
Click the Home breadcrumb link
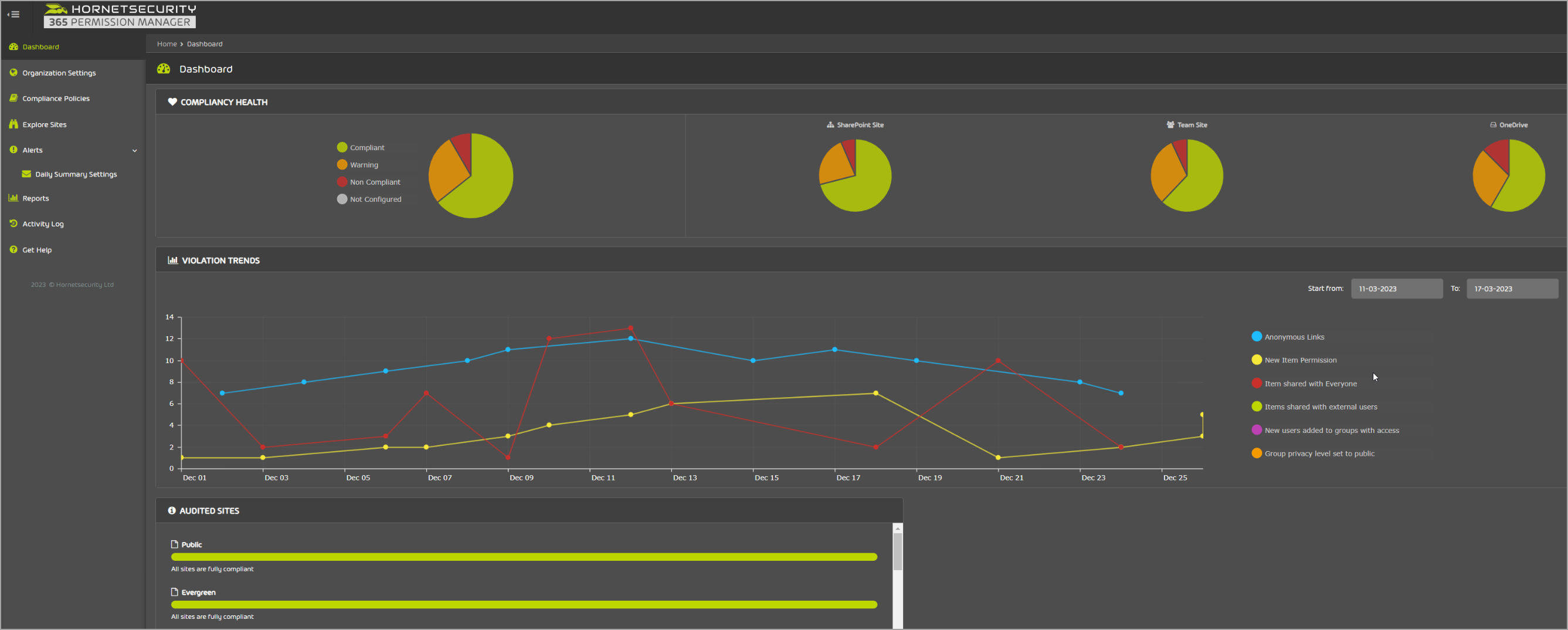tap(167, 44)
